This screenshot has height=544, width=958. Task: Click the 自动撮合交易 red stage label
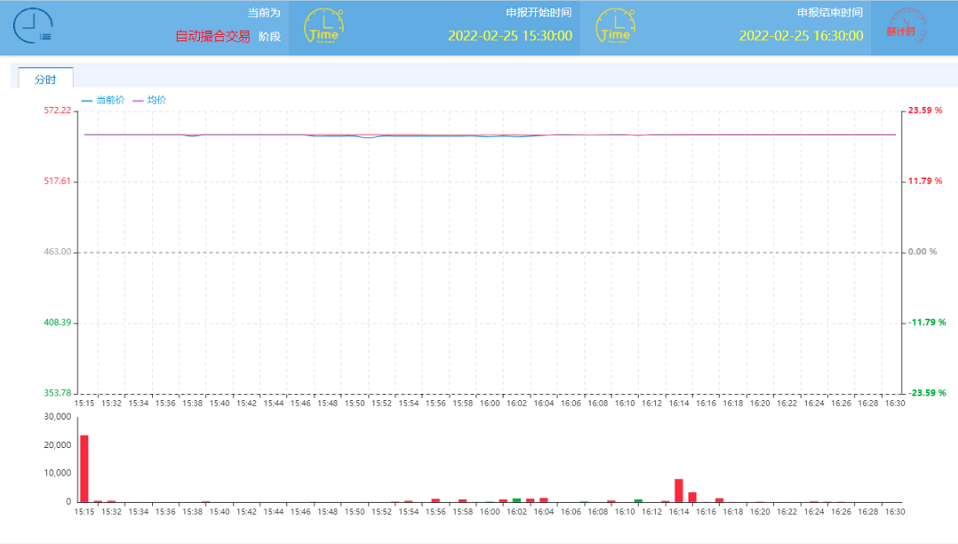click(x=212, y=36)
